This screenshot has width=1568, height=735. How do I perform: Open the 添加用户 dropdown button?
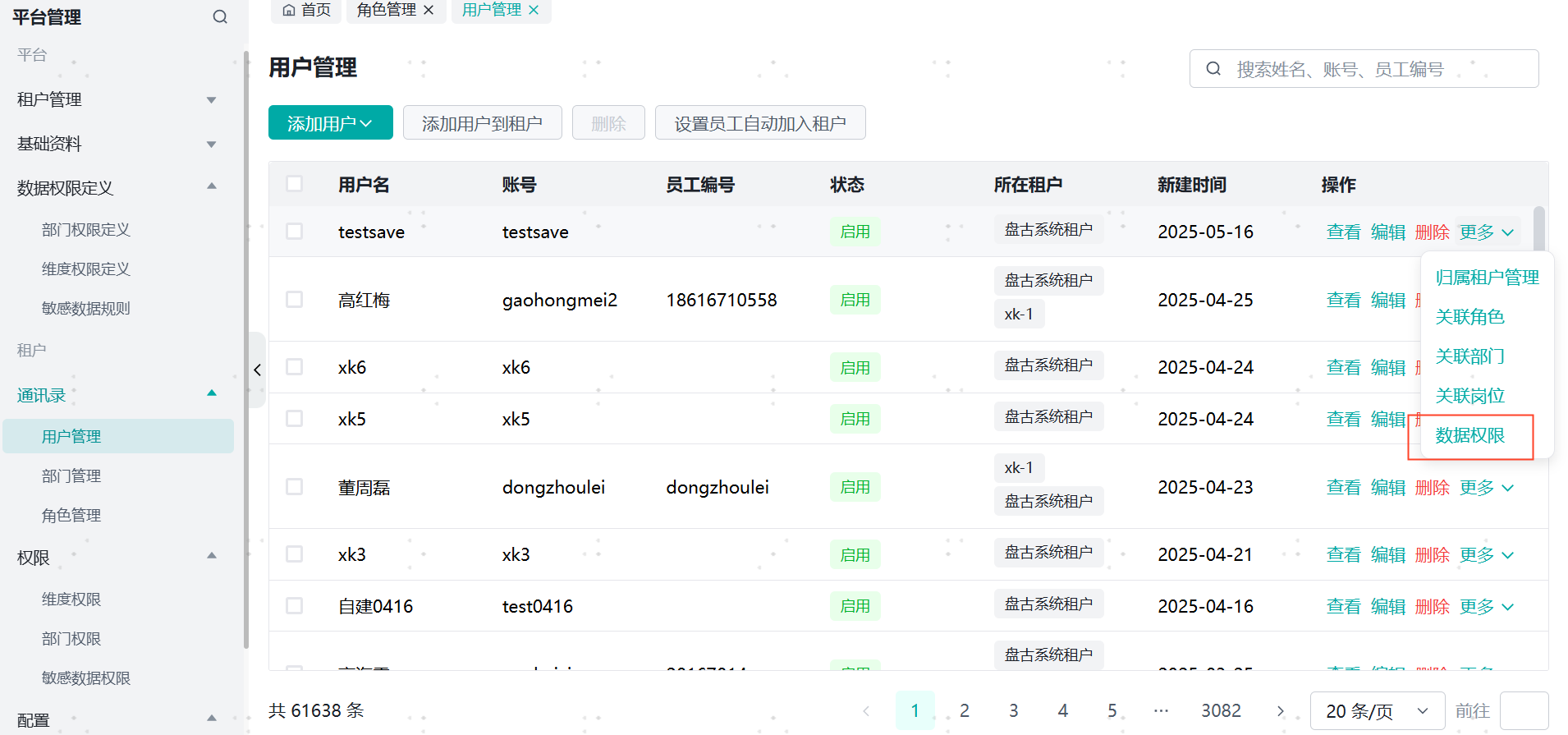(x=330, y=123)
